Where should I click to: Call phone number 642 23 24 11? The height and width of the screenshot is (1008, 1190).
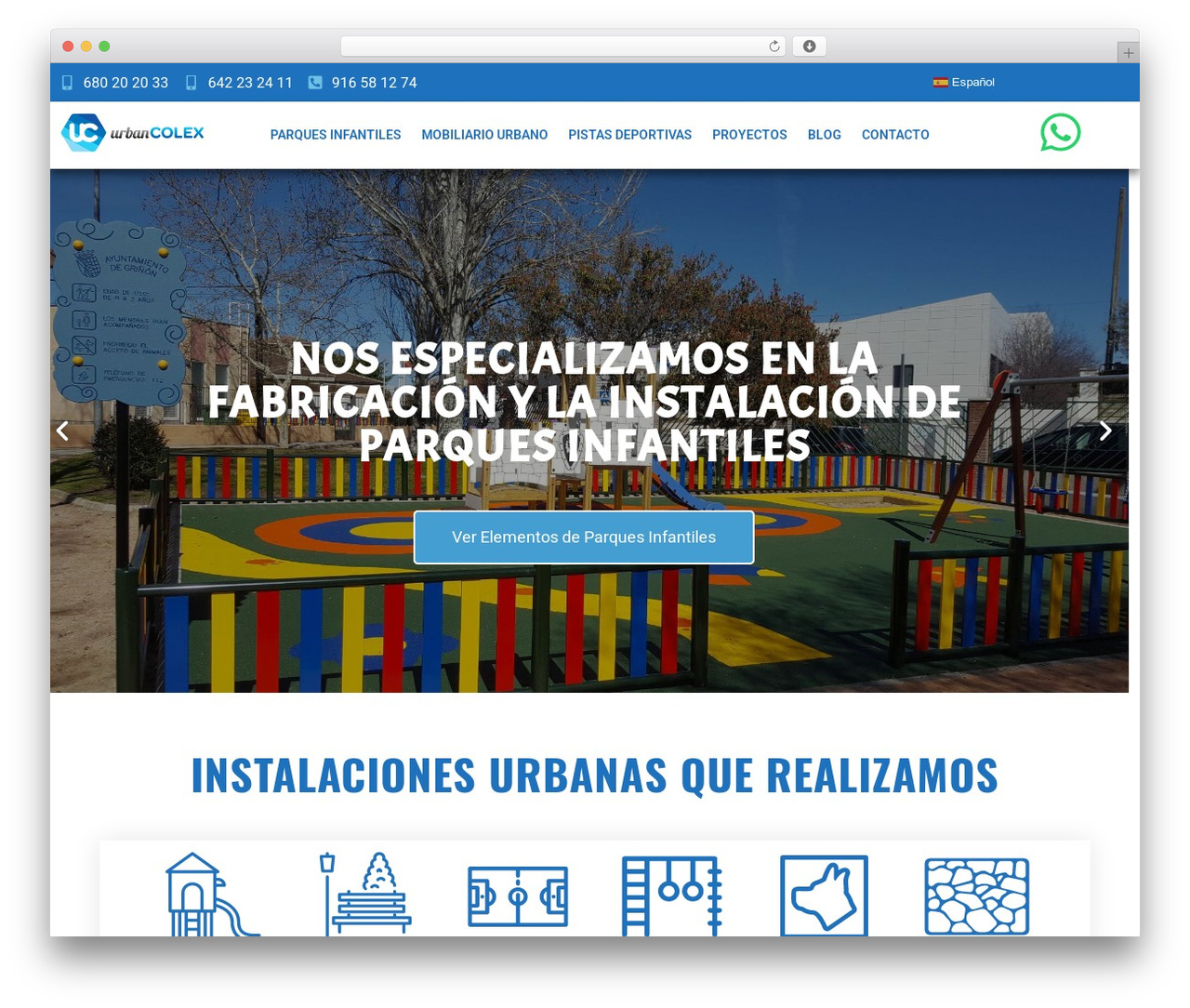(250, 83)
